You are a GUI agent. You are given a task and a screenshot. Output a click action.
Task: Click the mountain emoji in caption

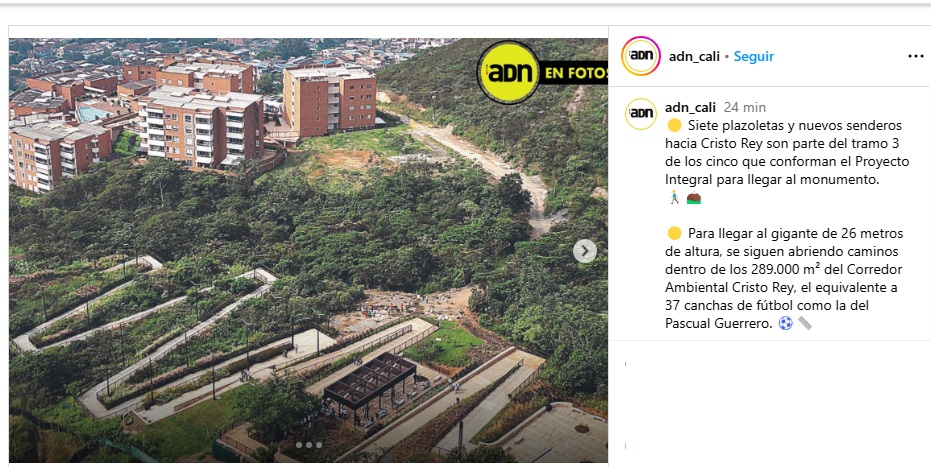point(694,198)
